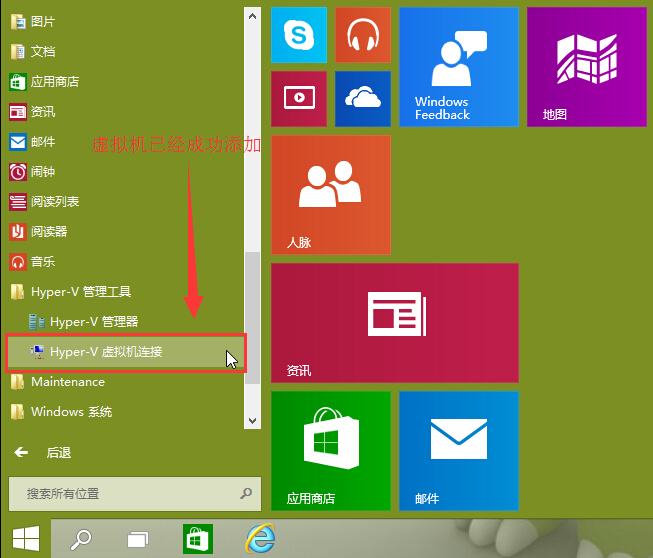Expand the Maintenance folder

tap(67, 382)
